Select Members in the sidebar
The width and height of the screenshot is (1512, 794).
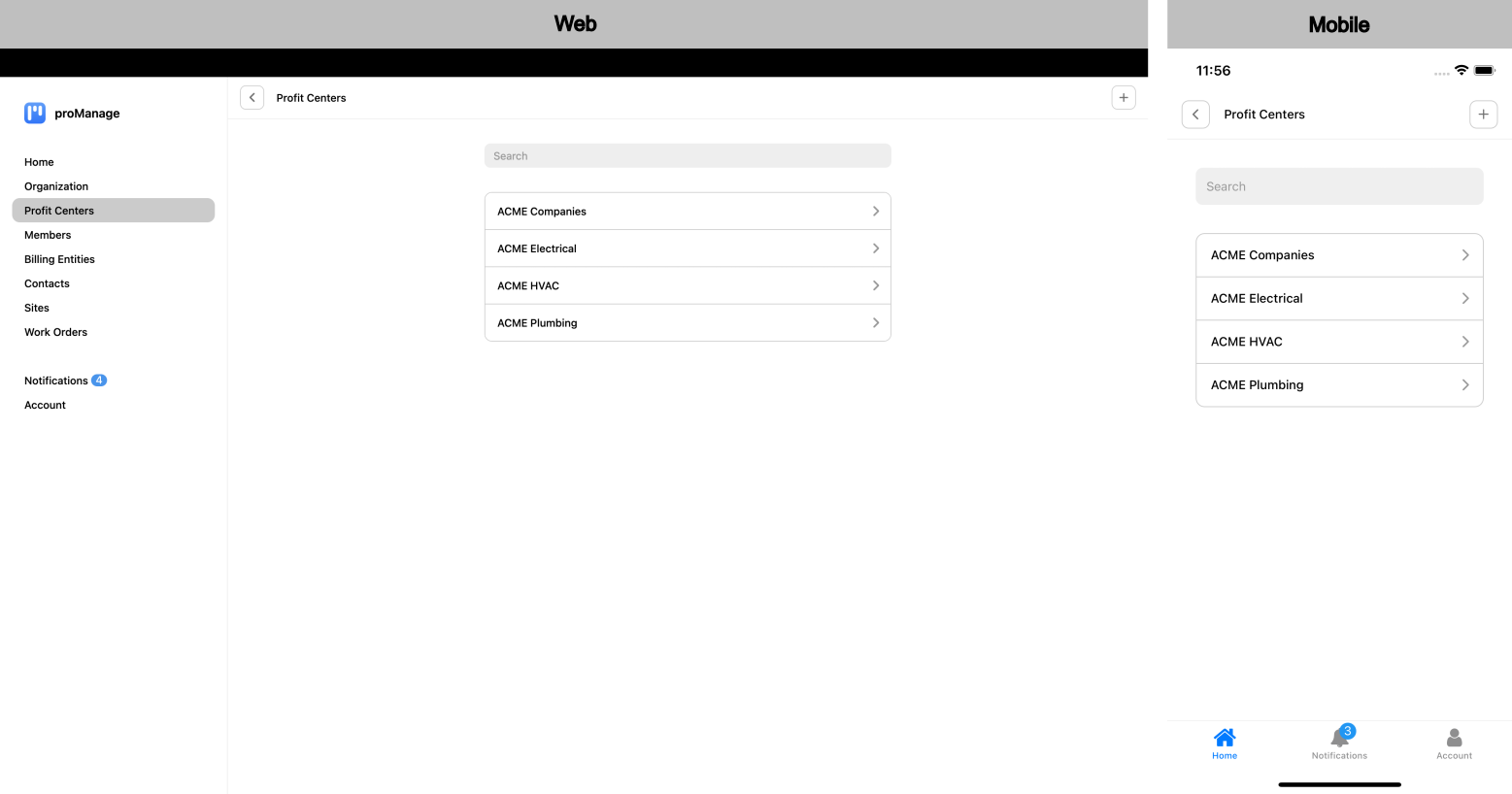[x=48, y=235]
